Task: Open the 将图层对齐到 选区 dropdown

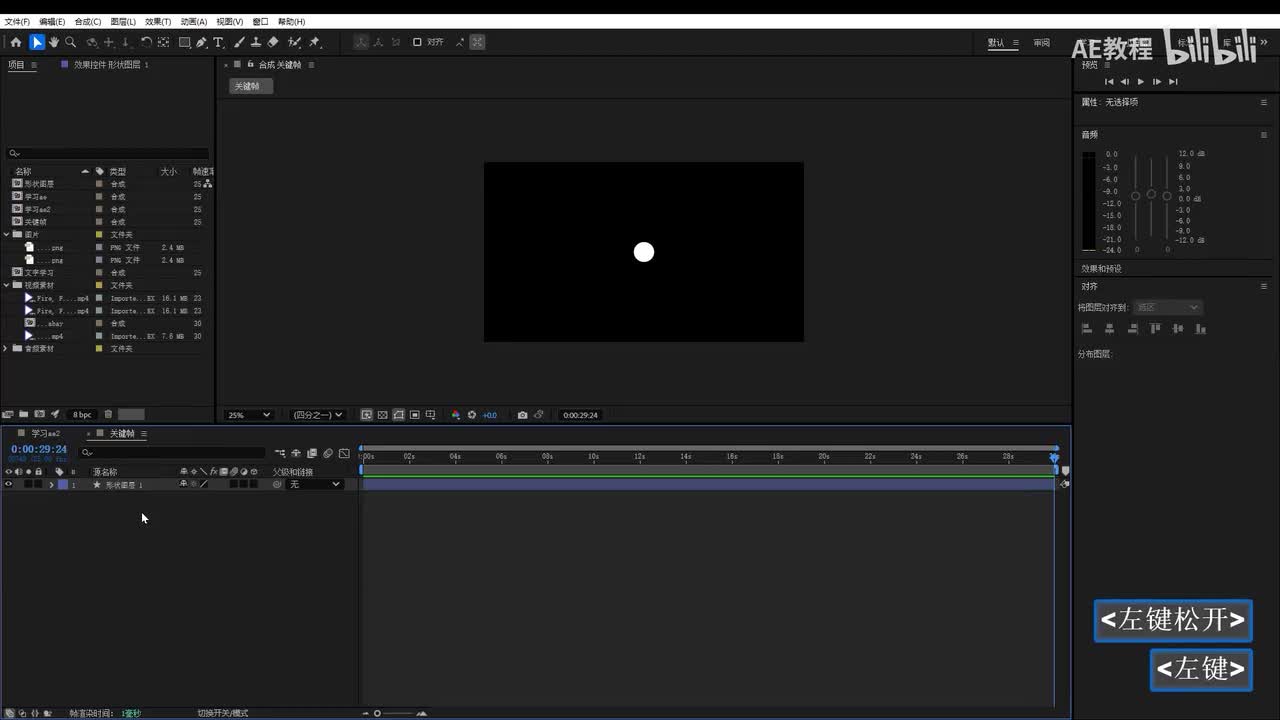Action: pos(1167,307)
